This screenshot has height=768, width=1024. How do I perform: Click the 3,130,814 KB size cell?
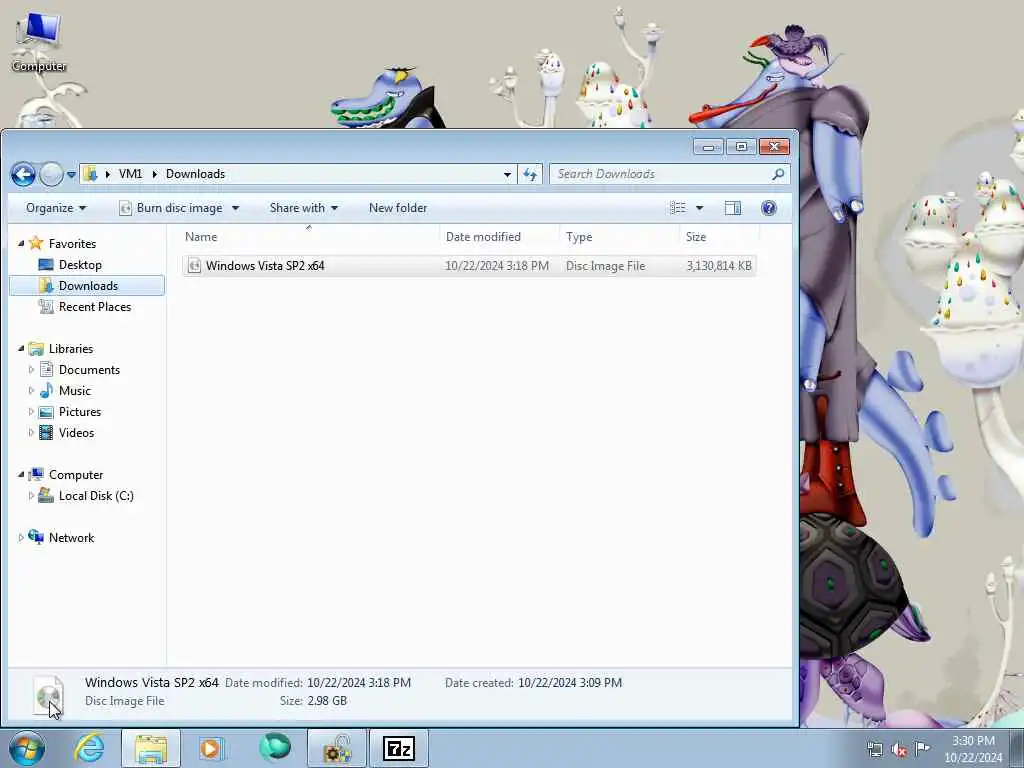coord(719,266)
